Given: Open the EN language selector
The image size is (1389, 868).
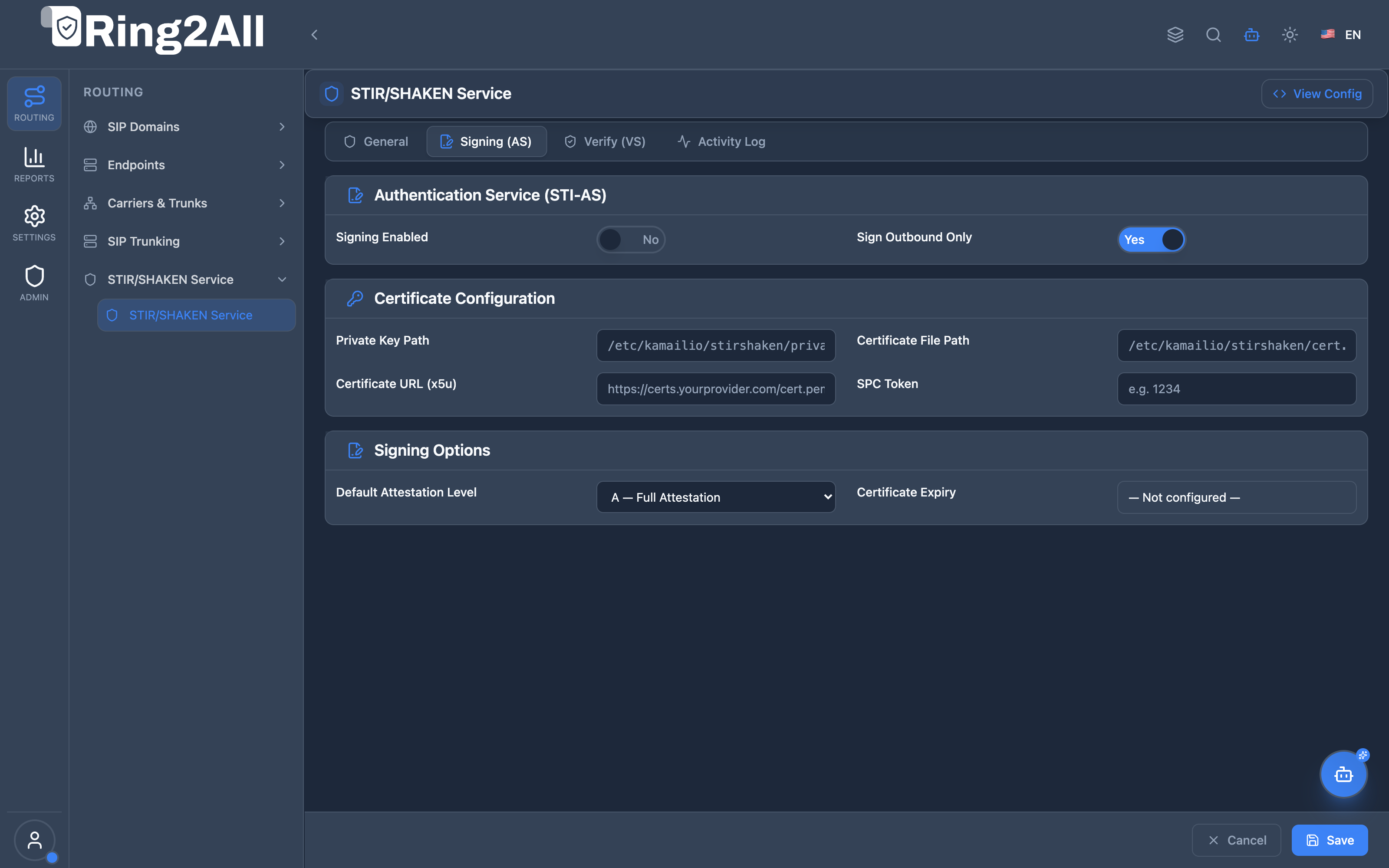Looking at the screenshot, I should point(1341,35).
